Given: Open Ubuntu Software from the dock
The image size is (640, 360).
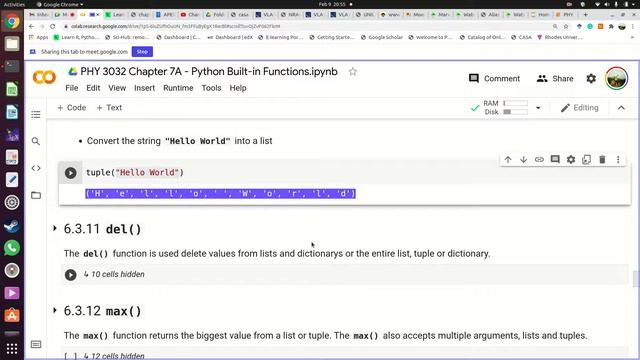Looking at the screenshot, I should pos(12,315).
